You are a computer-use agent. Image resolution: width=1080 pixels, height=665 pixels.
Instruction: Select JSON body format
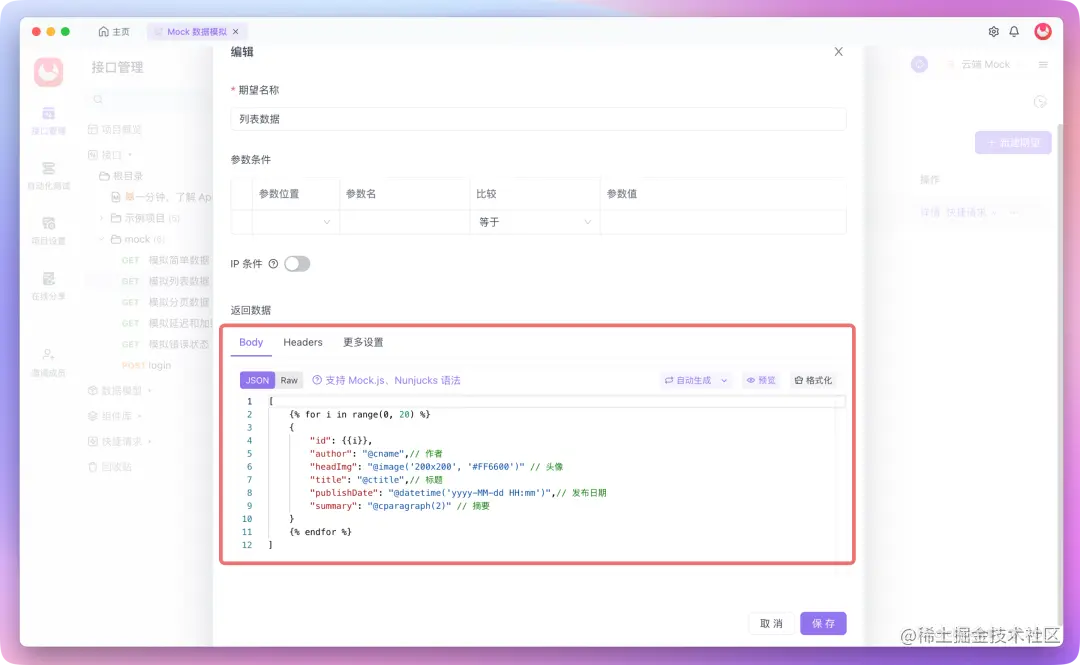click(257, 380)
